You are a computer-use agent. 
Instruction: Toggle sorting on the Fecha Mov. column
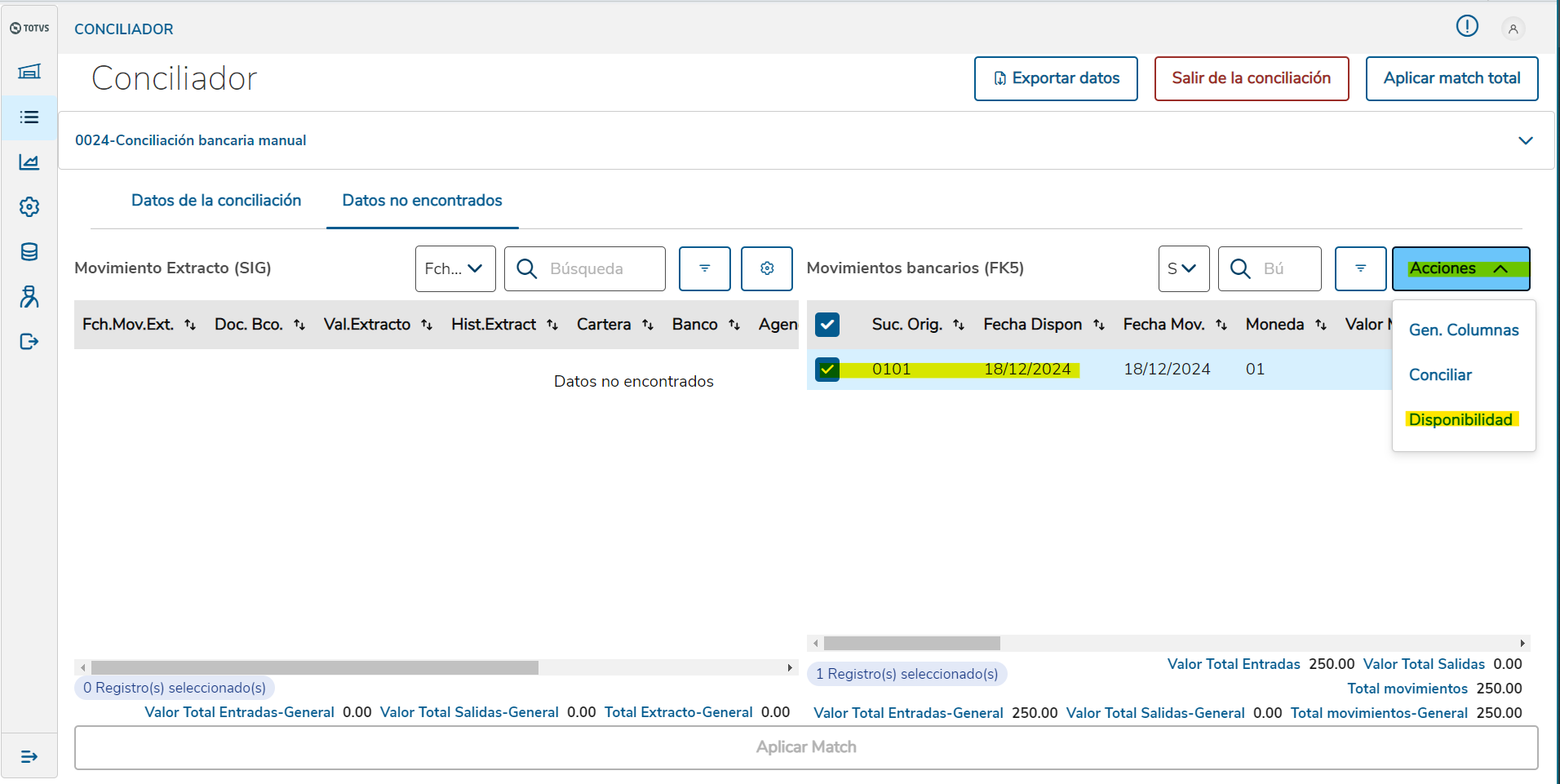(1221, 324)
